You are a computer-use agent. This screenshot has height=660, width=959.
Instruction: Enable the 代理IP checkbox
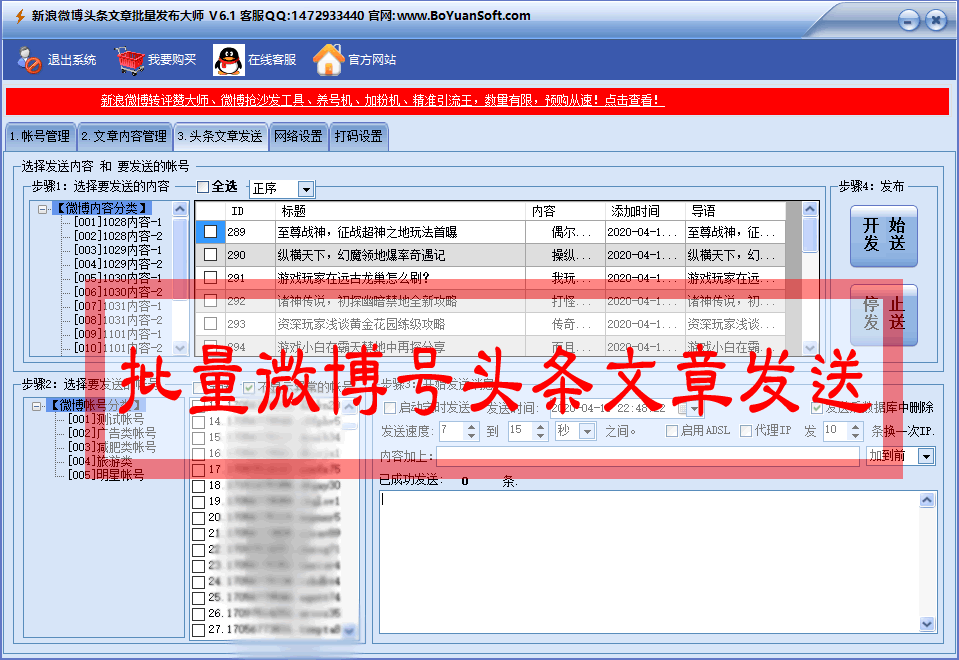coord(746,431)
